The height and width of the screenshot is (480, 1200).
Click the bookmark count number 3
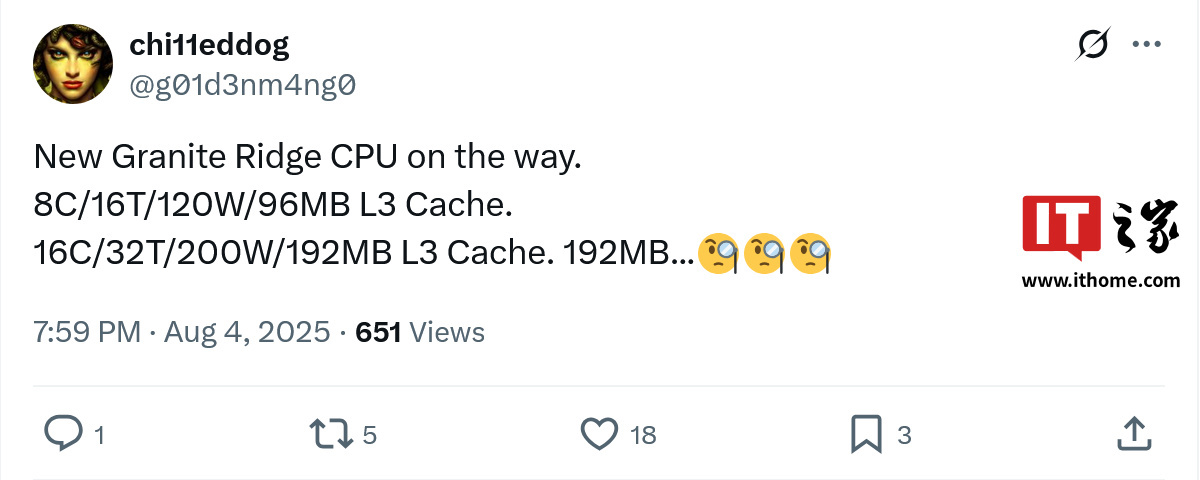pos(904,435)
